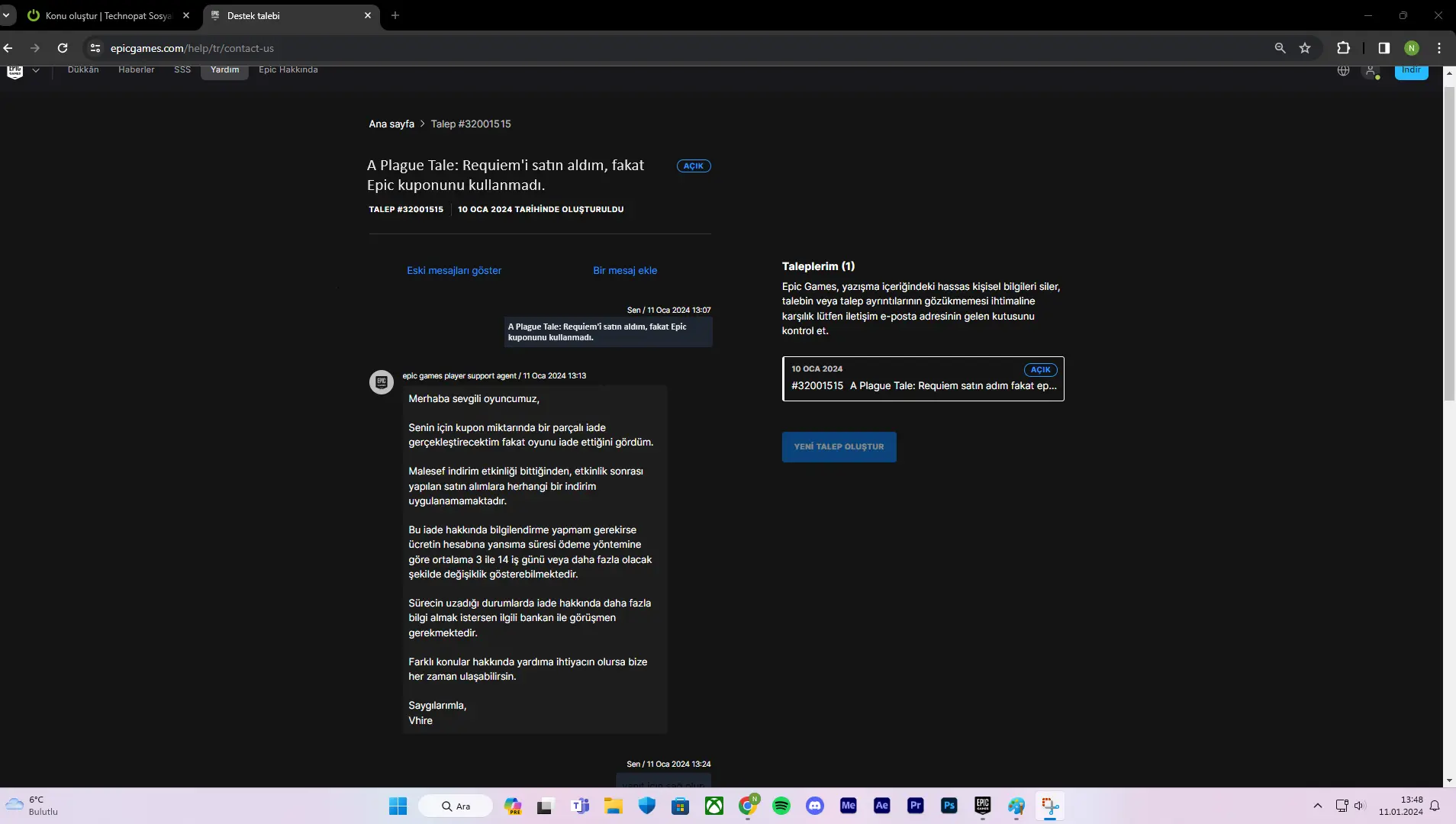Open the user account icon

click(x=1371, y=71)
